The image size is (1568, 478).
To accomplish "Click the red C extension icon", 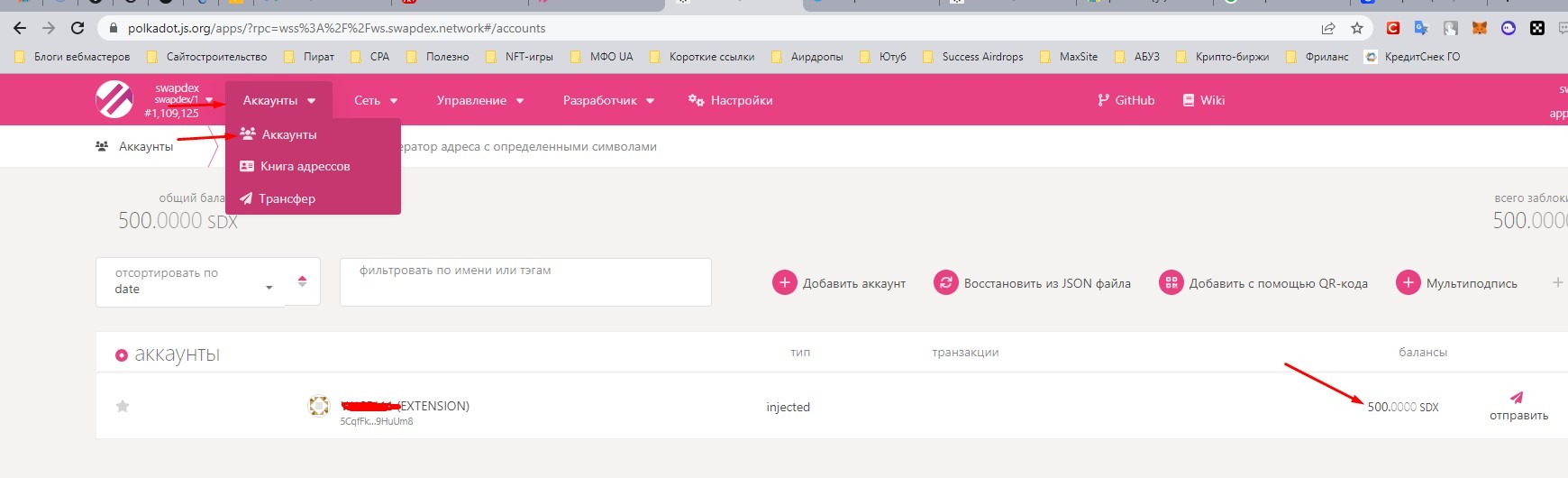I will pyautogui.click(x=1392, y=28).
